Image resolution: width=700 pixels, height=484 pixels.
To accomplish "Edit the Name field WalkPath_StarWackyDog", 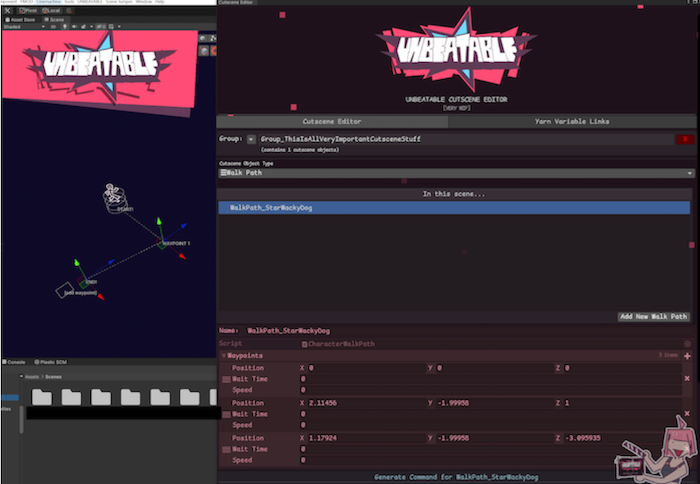I will (469, 331).
